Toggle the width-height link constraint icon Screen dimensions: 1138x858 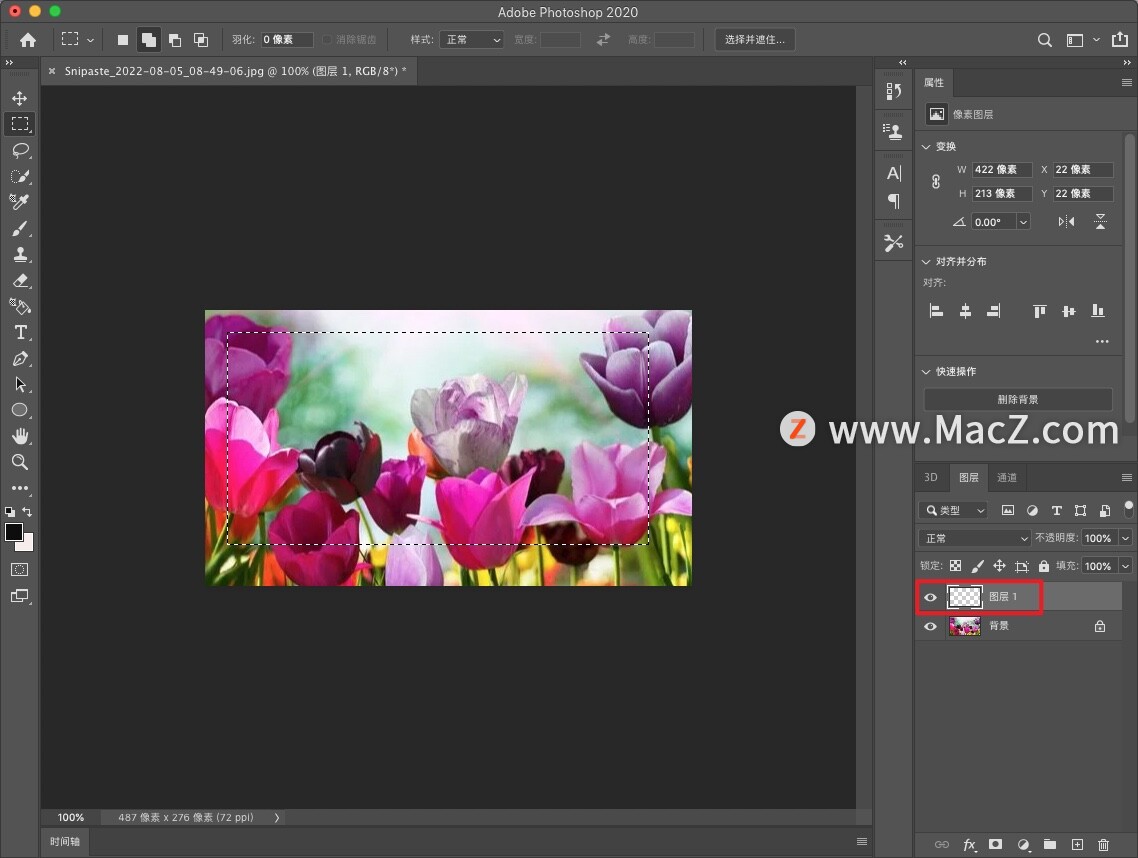point(936,181)
